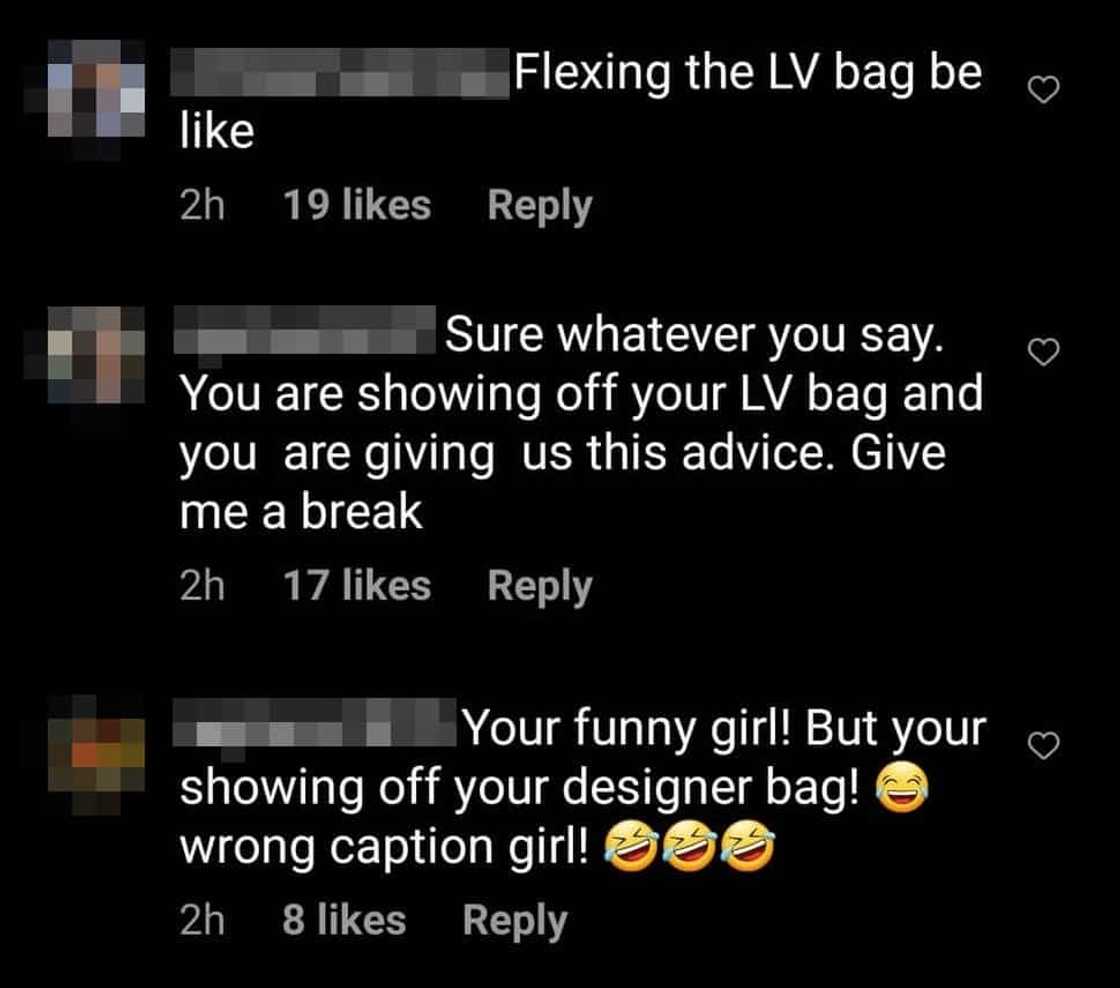View the 19 likes list

click(x=357, y=205)
